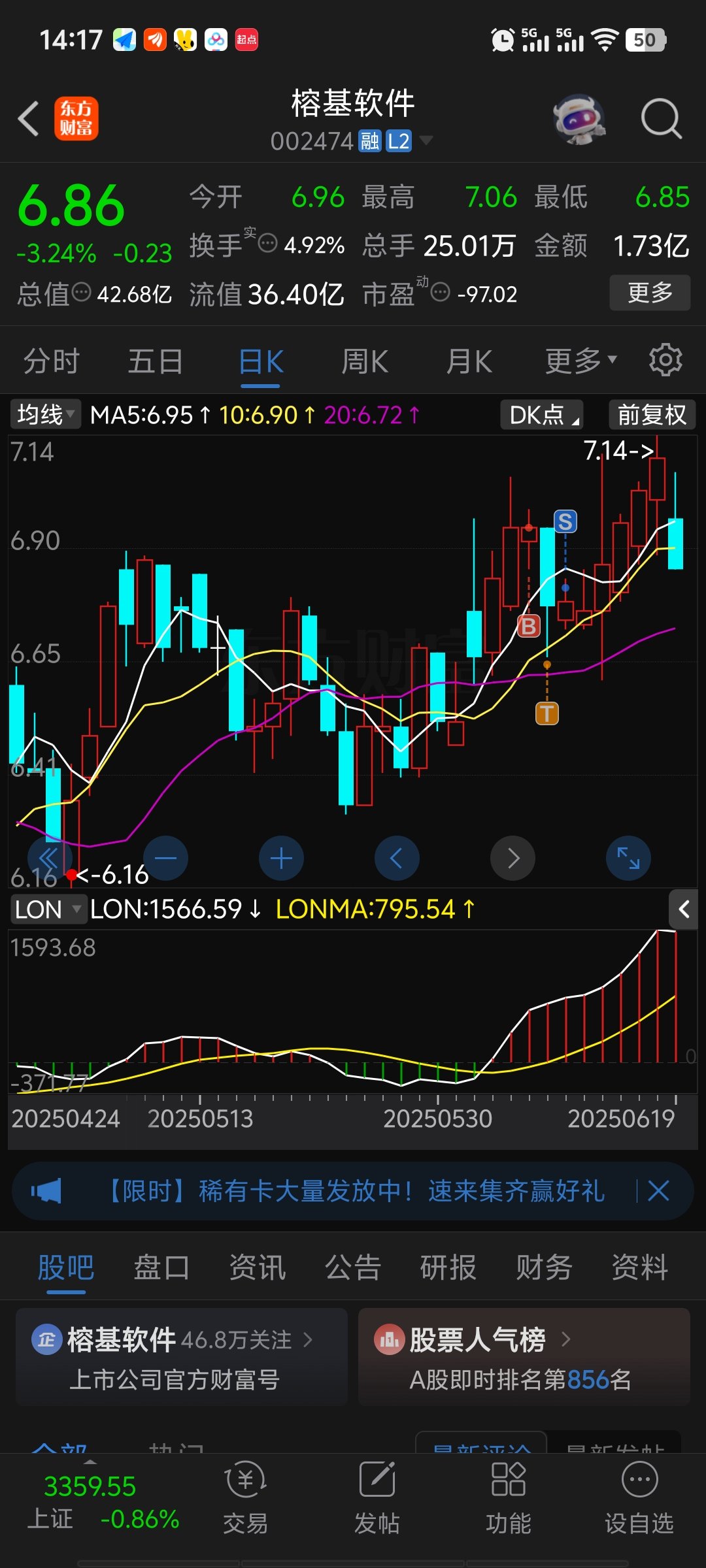The height and width of the screenshot is (1568, 706).
Task: Tap the search magnifier icon
Action: (x=661, y=119)
